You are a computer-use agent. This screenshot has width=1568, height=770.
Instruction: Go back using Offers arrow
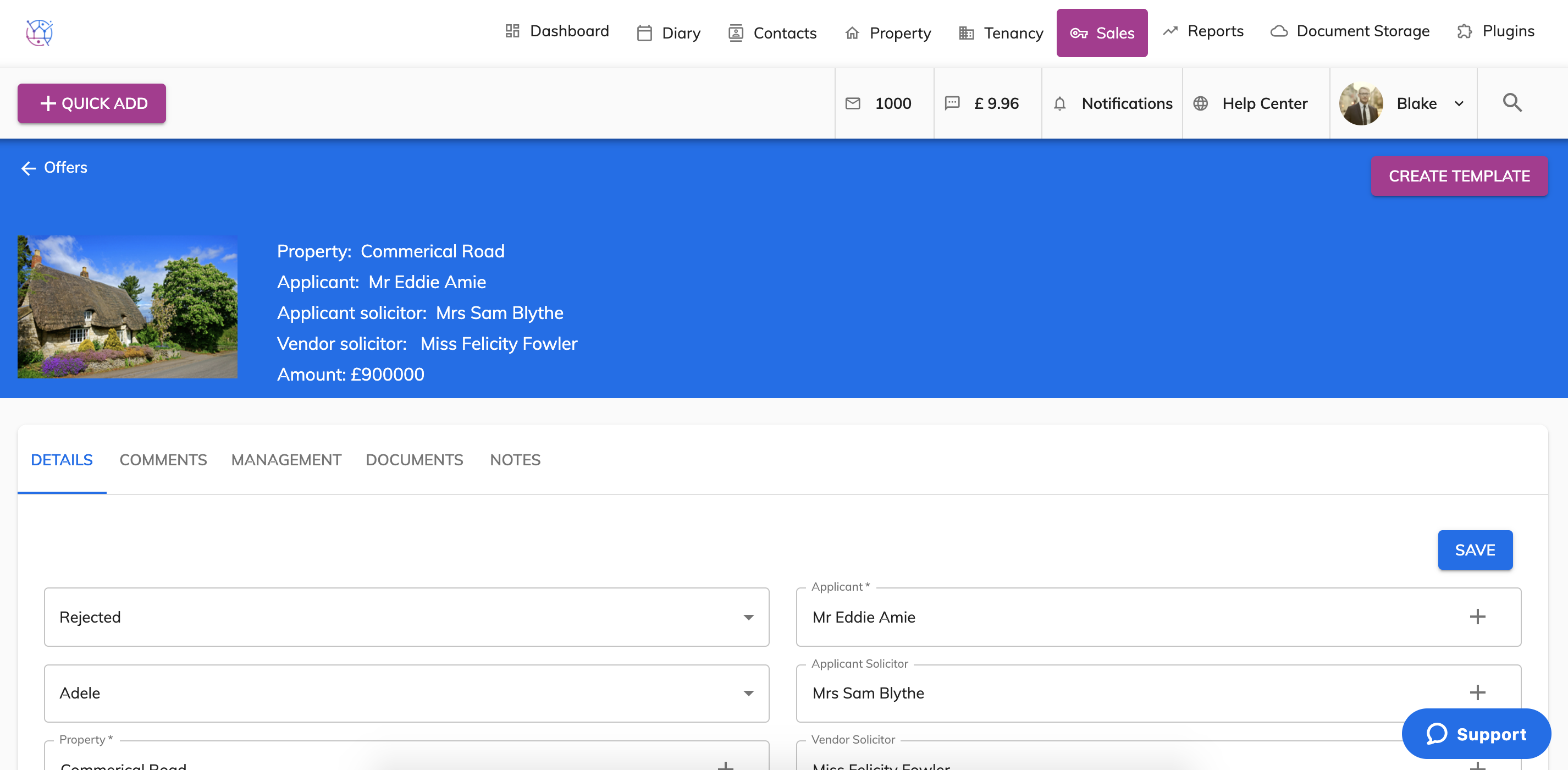29,168
